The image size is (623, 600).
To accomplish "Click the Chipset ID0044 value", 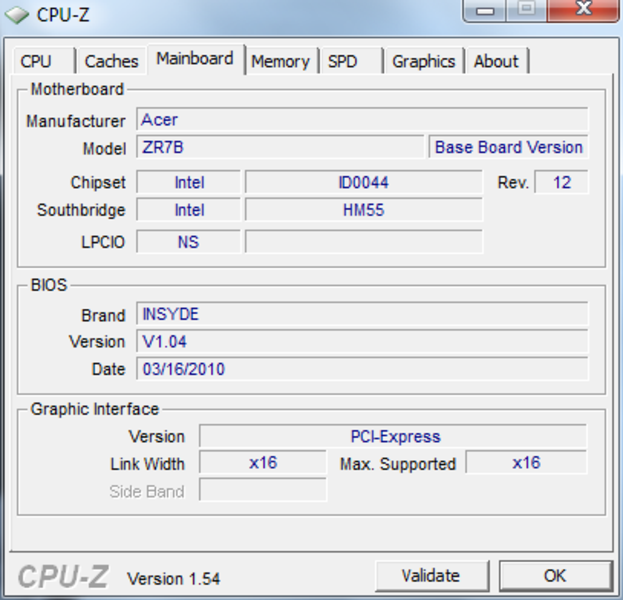I will click(x=364, y=182).
